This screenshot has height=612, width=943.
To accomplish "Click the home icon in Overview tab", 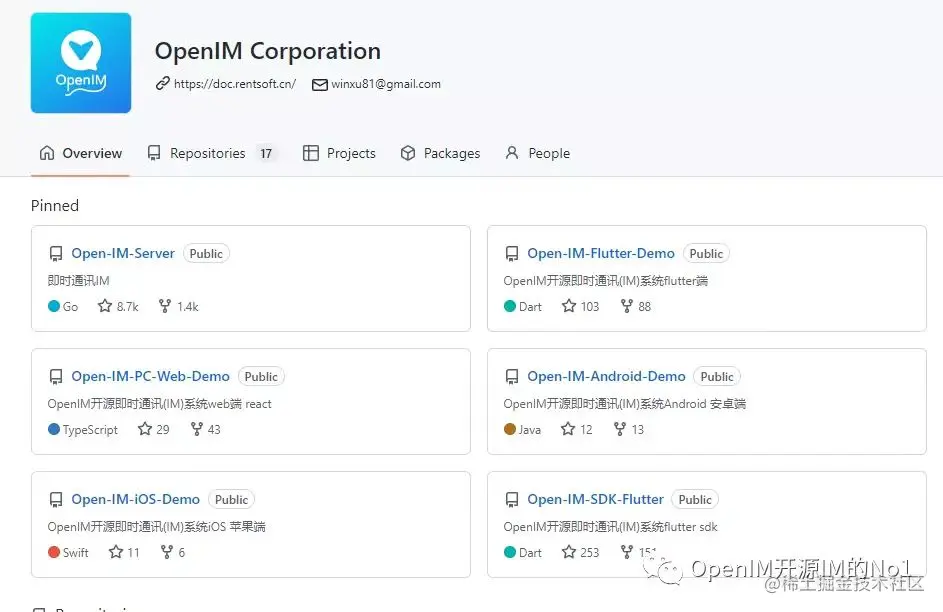I will pyautogui.click(x=47, y=153).
